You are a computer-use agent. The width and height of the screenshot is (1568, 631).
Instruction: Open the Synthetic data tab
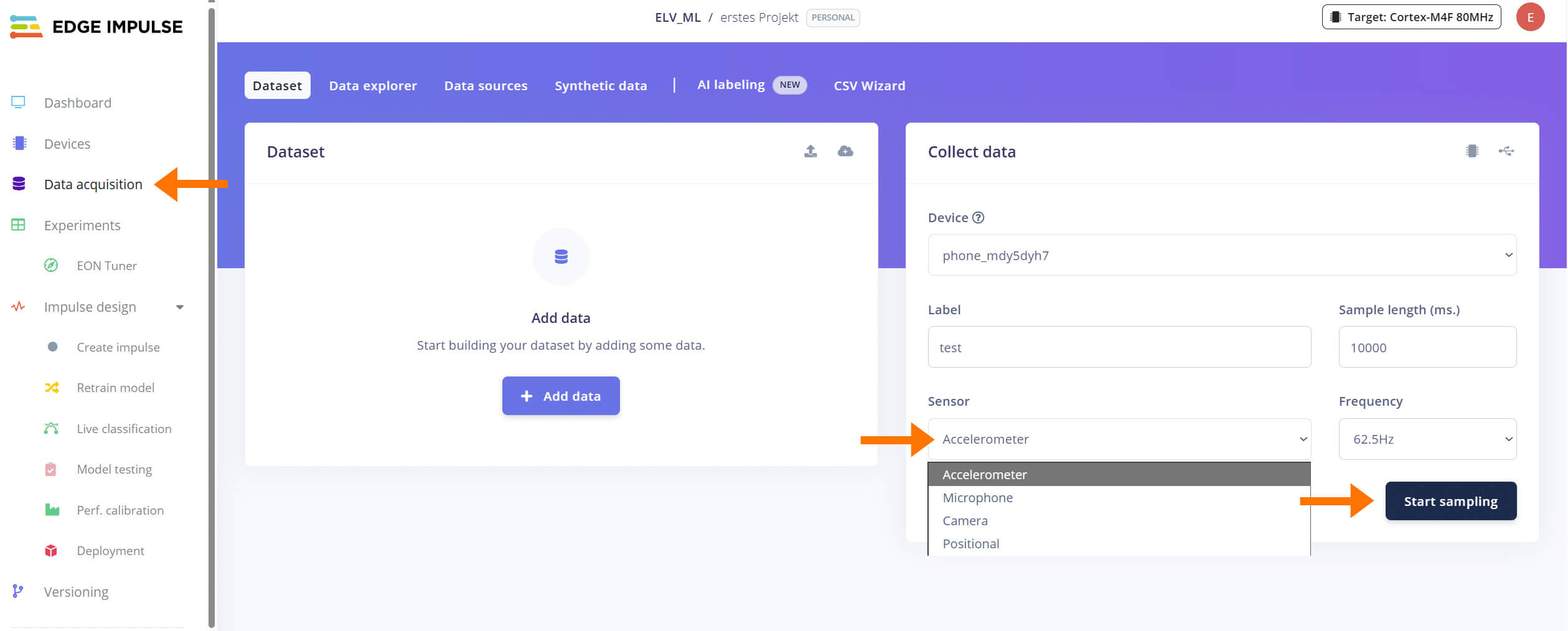(601, 85)
